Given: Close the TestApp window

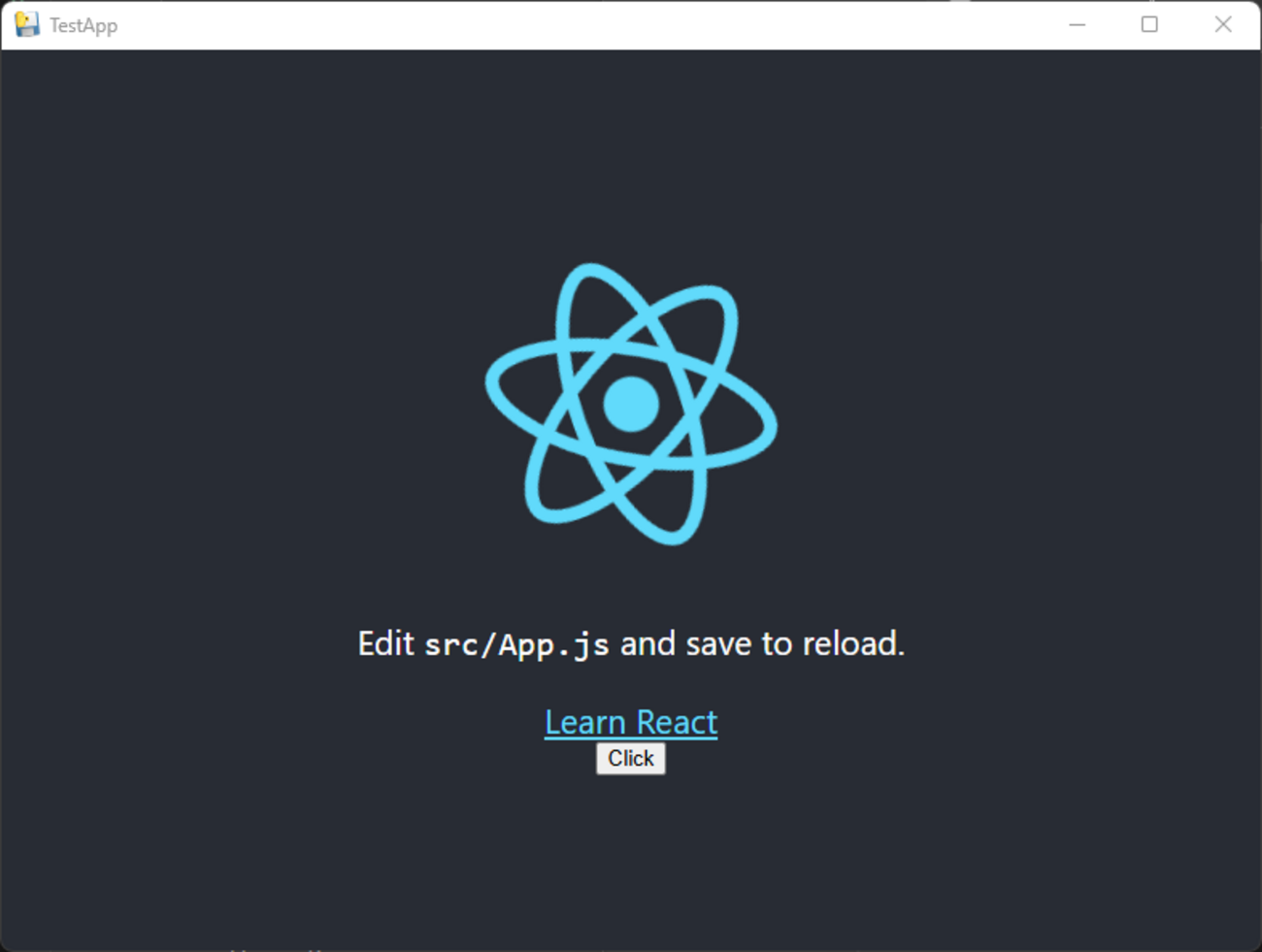Looking at the screenshot, I should tap(1223, 24).
